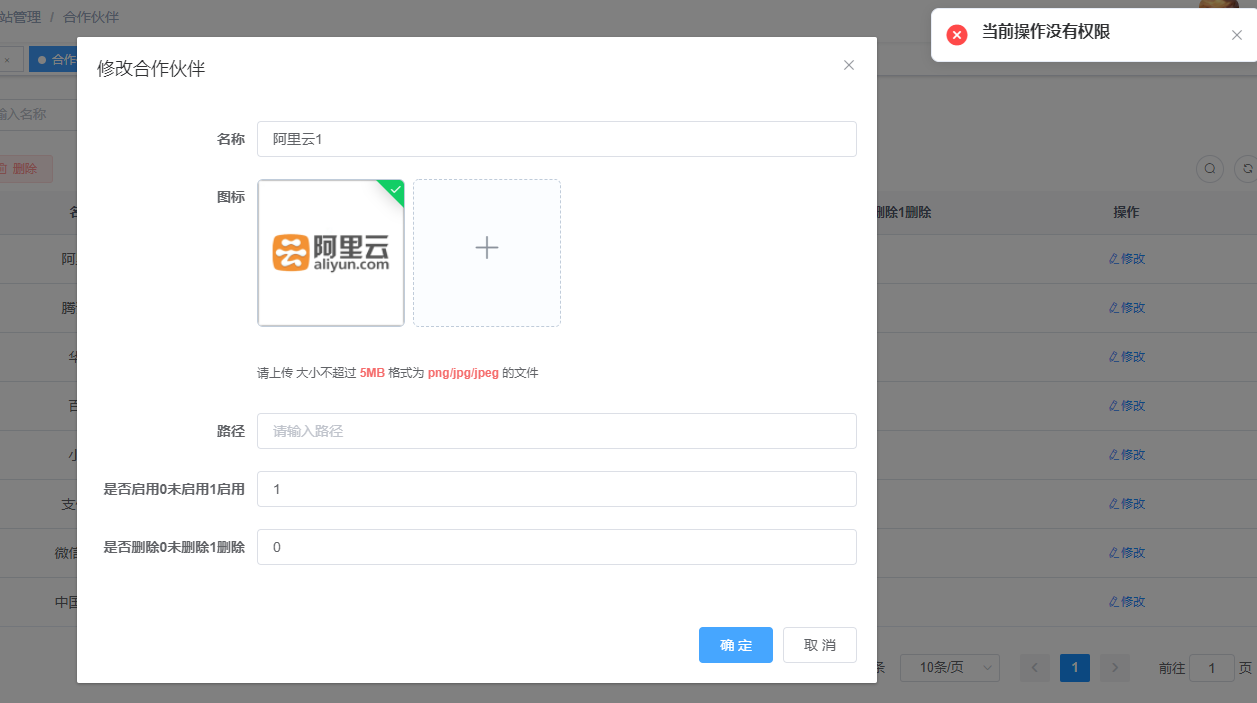Click the red 删除 button behind dialog
The width and height of the screenshot is (1257, 703).
[x=25, y=169]
